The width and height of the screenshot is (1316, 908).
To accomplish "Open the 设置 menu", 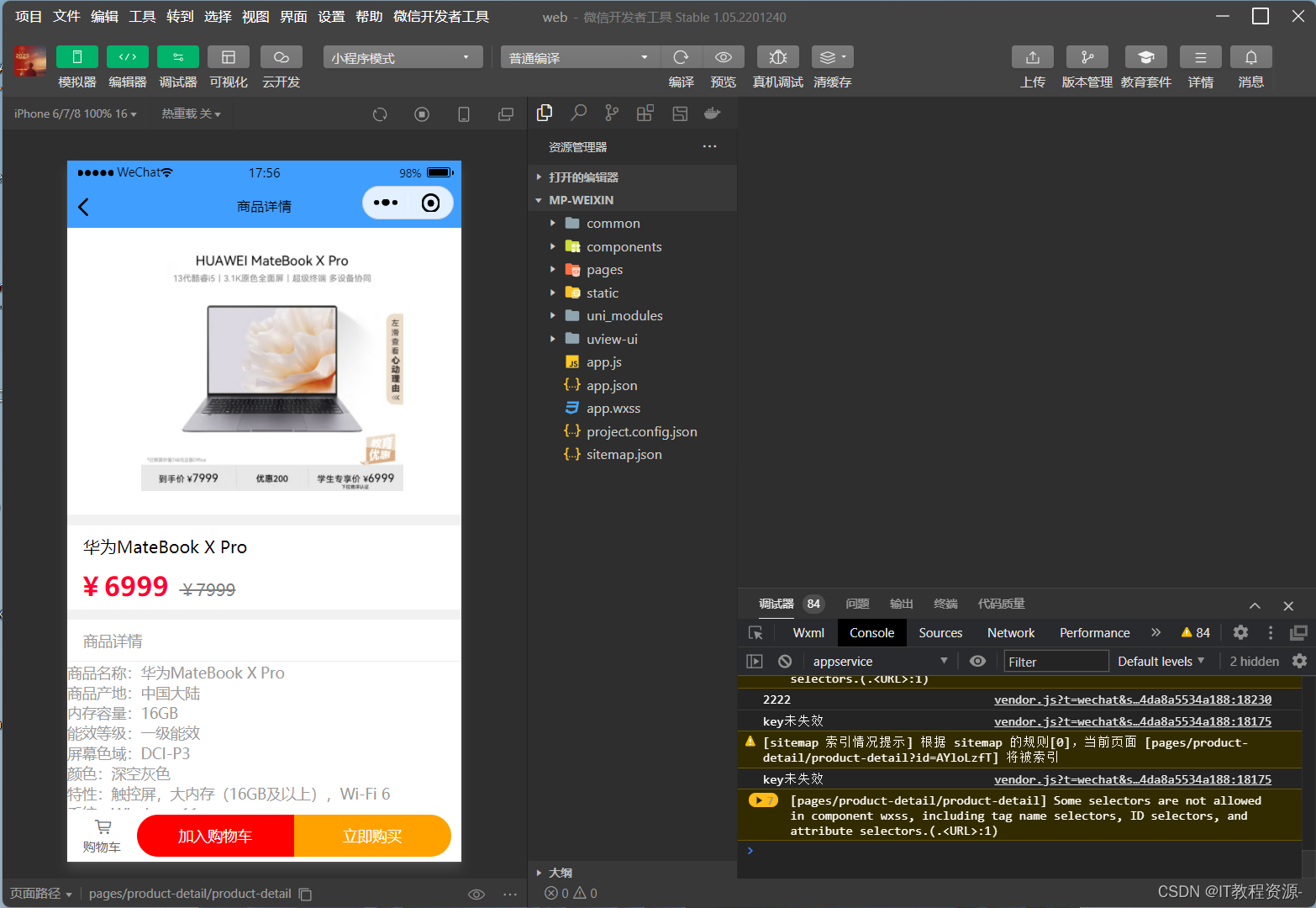I will [331, 17].
